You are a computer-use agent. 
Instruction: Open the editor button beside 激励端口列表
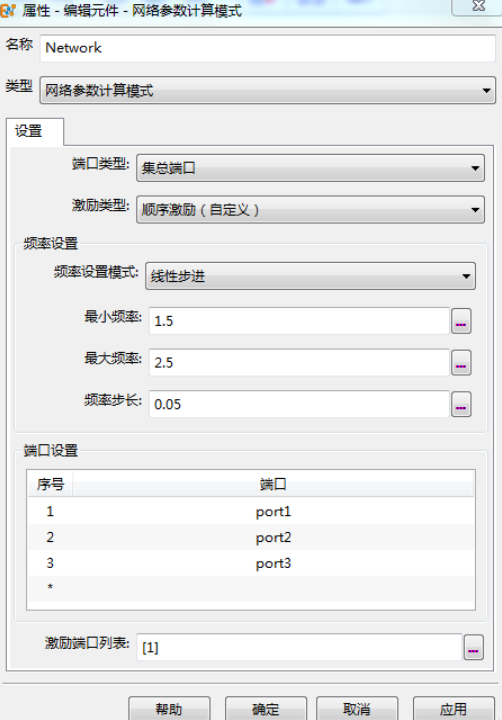click(474, 647)
